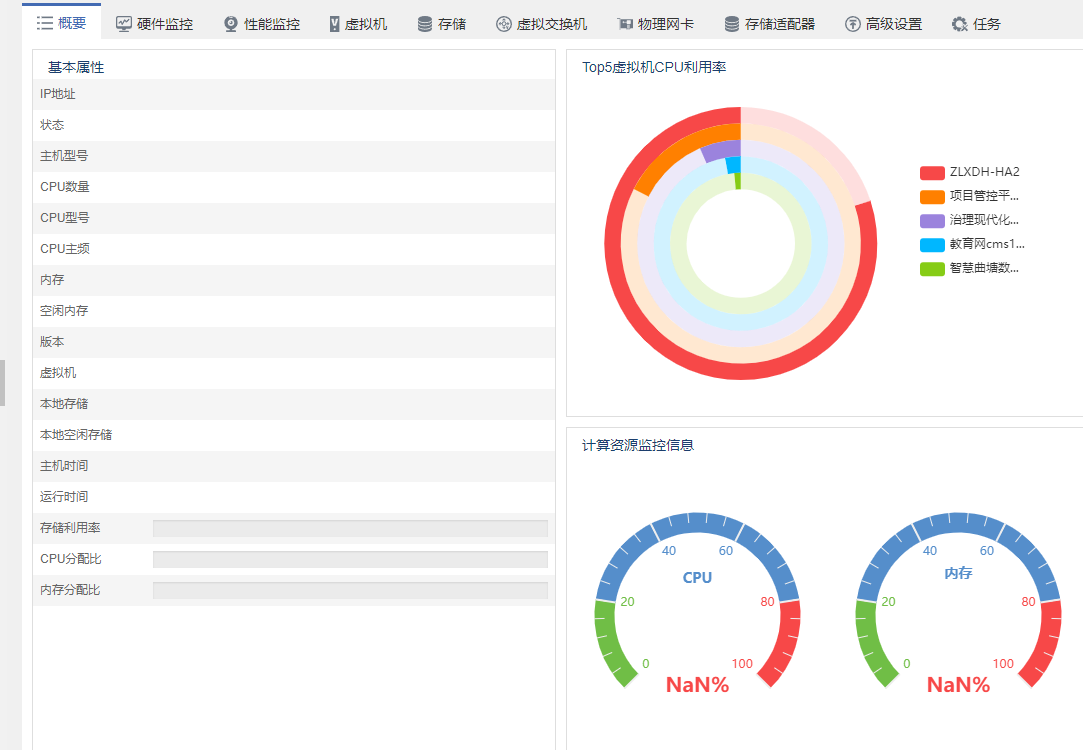Click the 教育网cms1... legend label

987,244
